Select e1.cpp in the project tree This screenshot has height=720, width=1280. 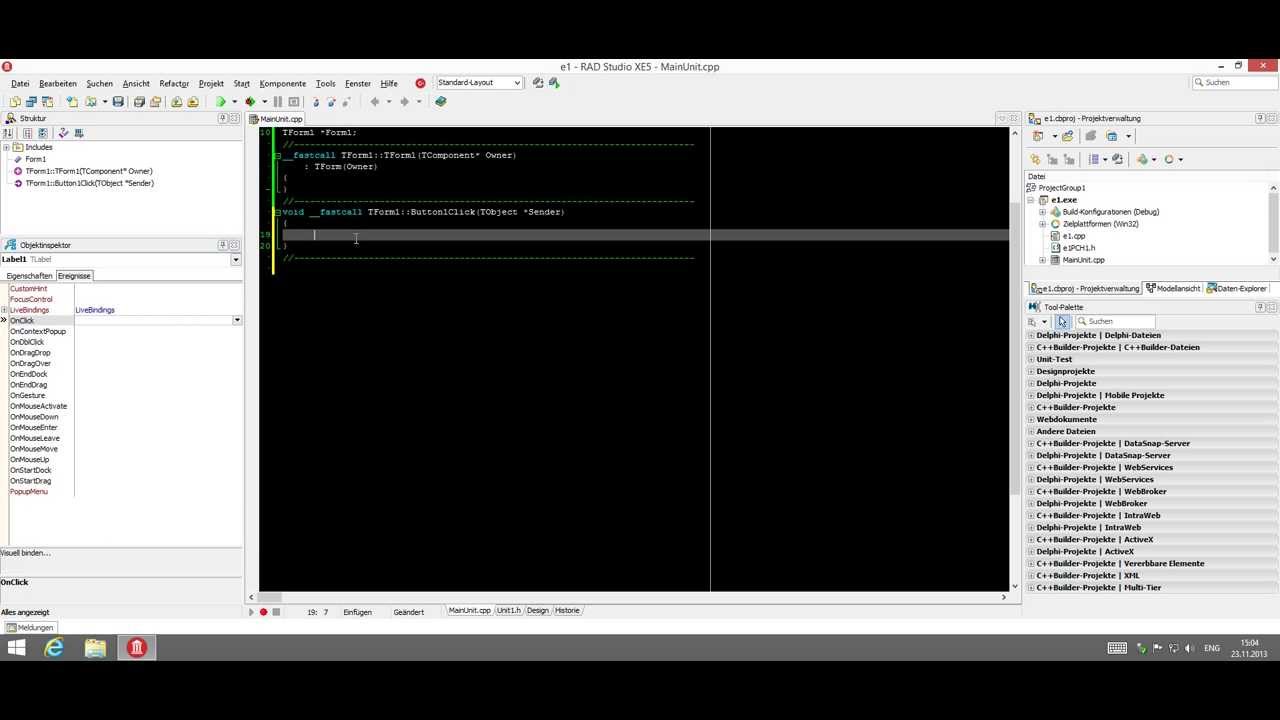[1074, 236]
